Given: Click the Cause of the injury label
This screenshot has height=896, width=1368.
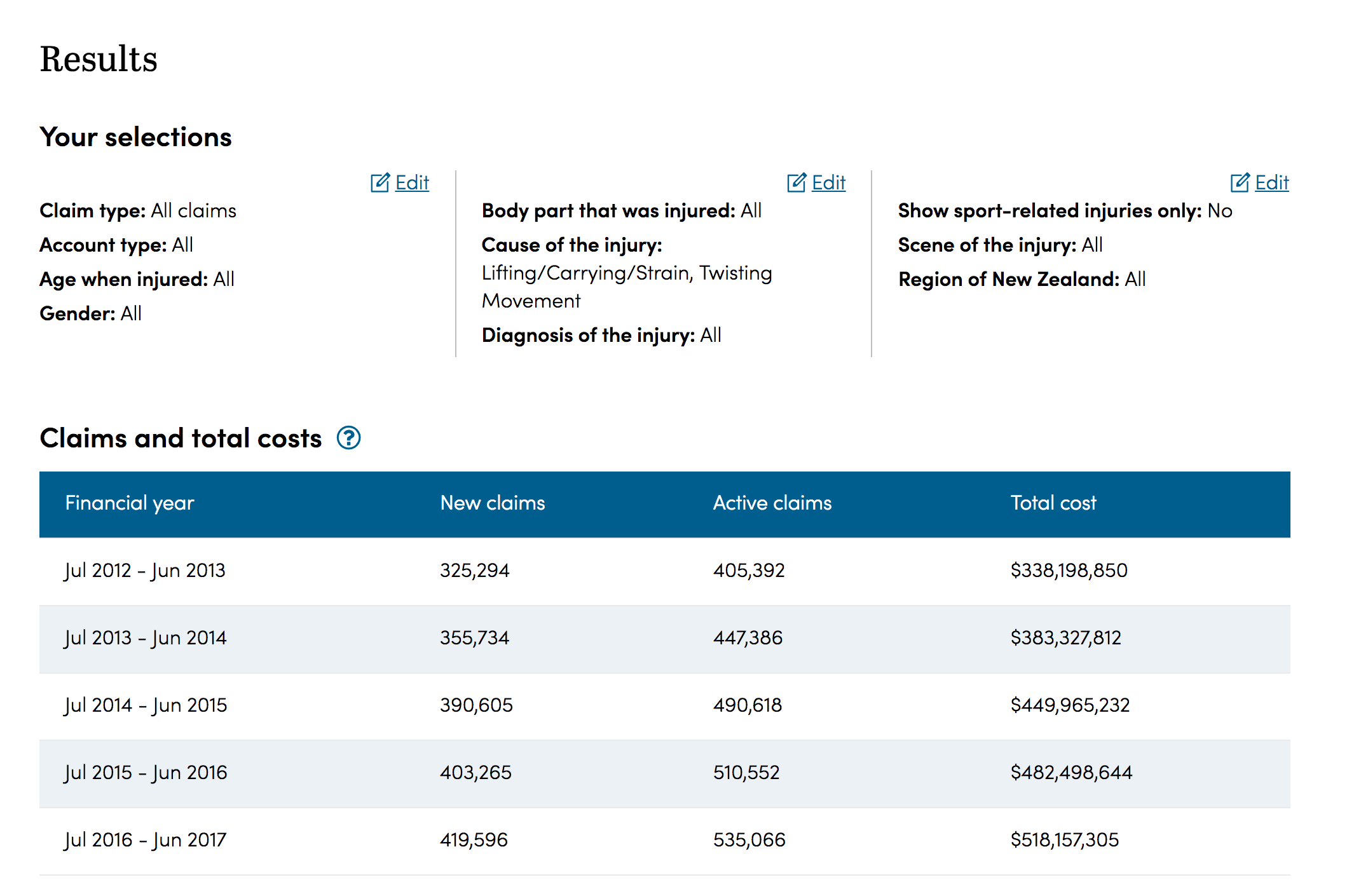Looking at the screenshot, I should (x=572, y=245).
